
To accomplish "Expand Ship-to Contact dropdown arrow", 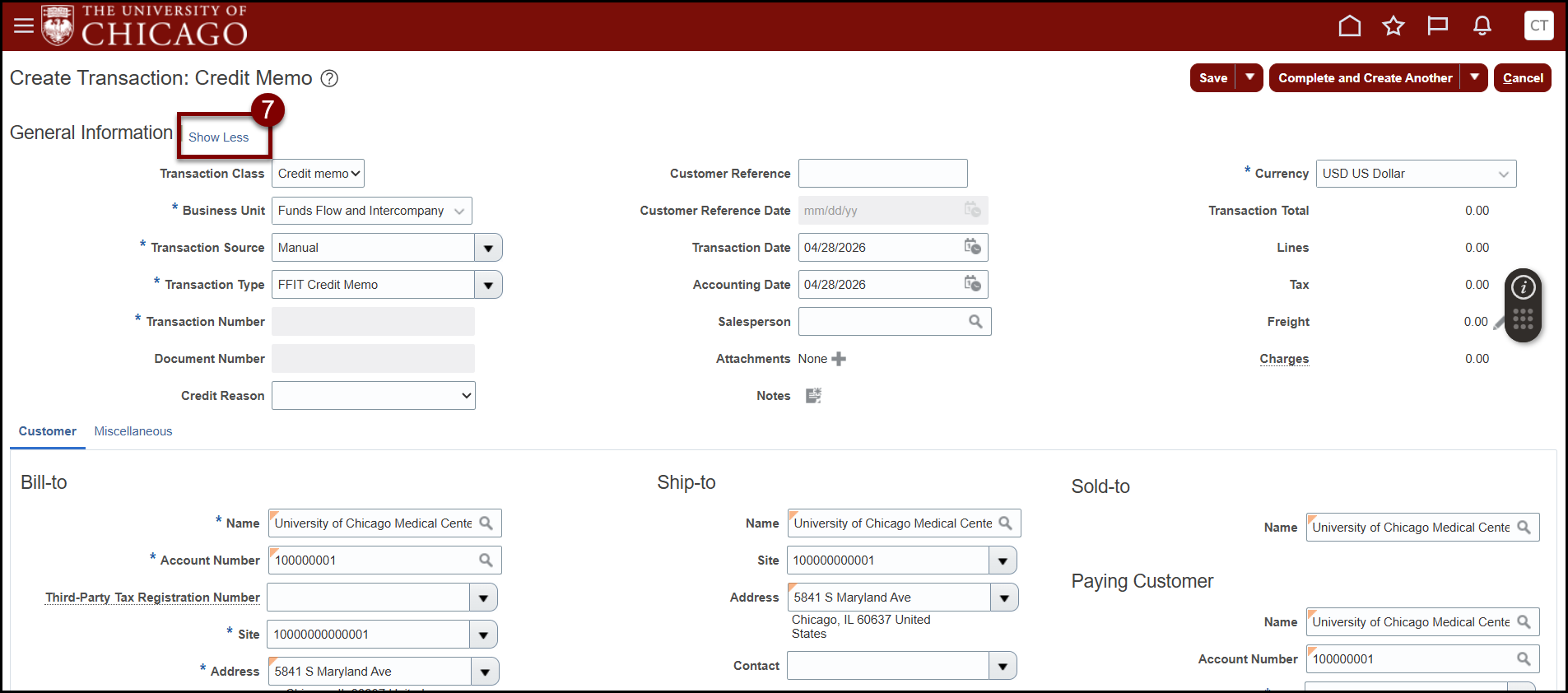I will tap(1003, 666).
